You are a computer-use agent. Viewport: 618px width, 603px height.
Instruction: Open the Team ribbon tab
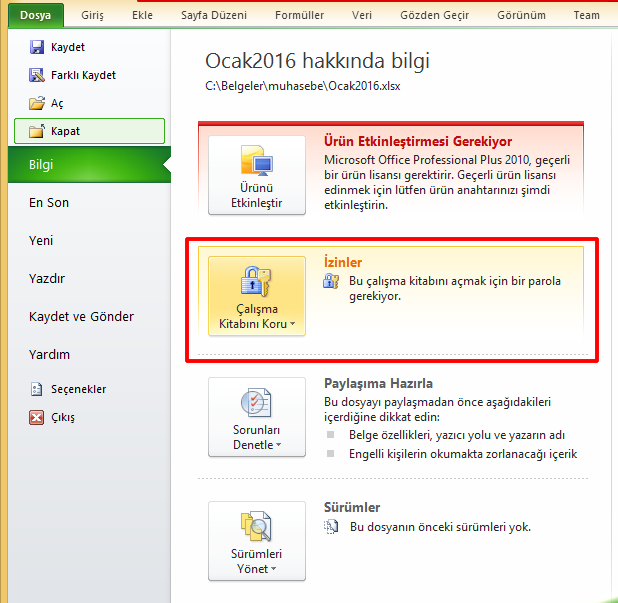click(x=586, y=15)
